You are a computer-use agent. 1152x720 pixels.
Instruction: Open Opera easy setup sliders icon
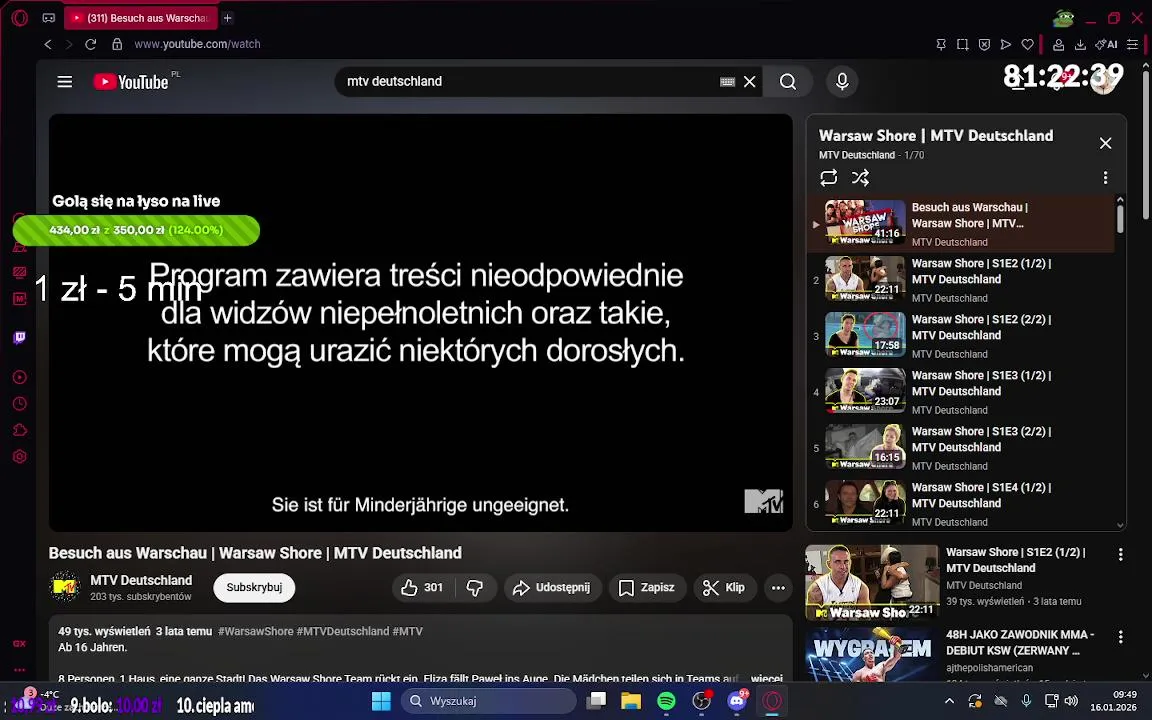[1132, 45]
